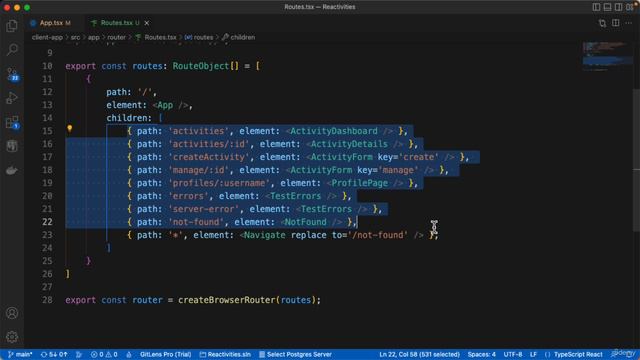Split the editor to the right

pos(616,23)
